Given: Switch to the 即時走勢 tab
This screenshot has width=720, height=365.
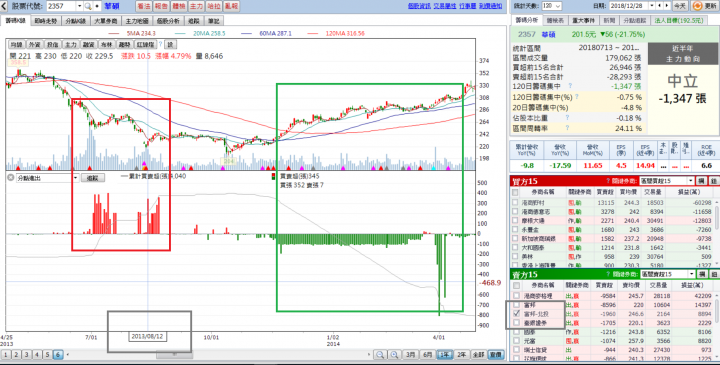Looking at the screenshot, I should (45, 21).
